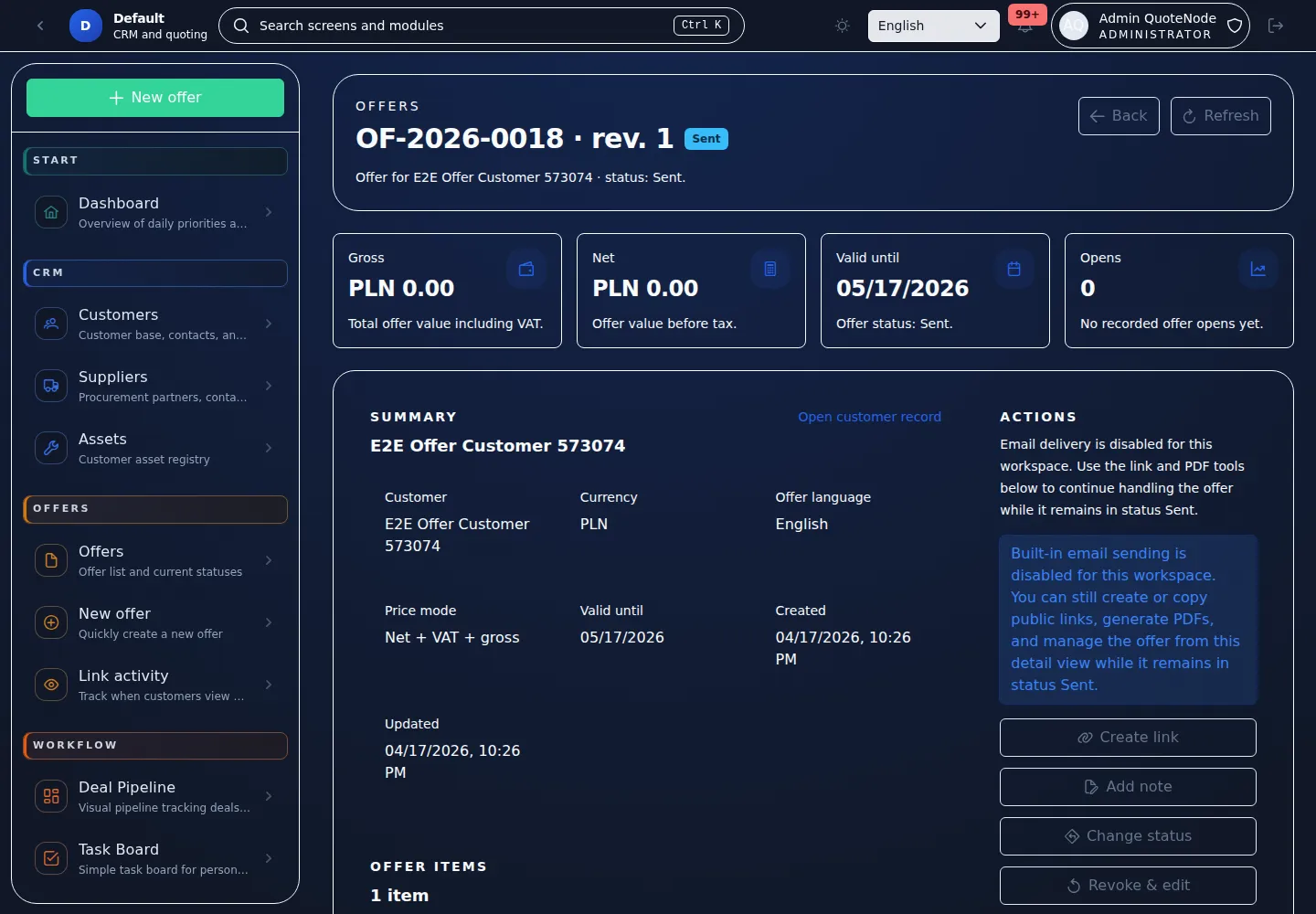Image resolution: width=1316 pixels, height=914 pixels.
Task: Click the Refresh button
Action: (1221, 116)
